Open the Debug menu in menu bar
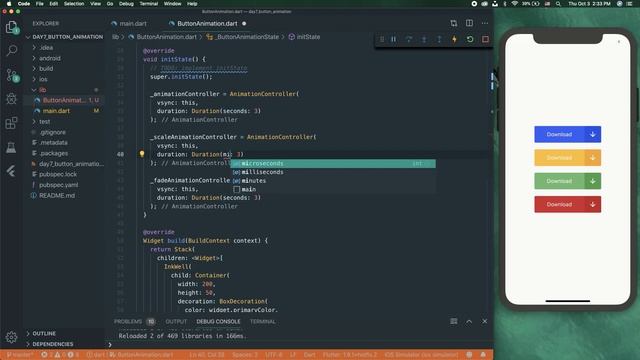The image size is (640, 360). (x=126, y=4)
